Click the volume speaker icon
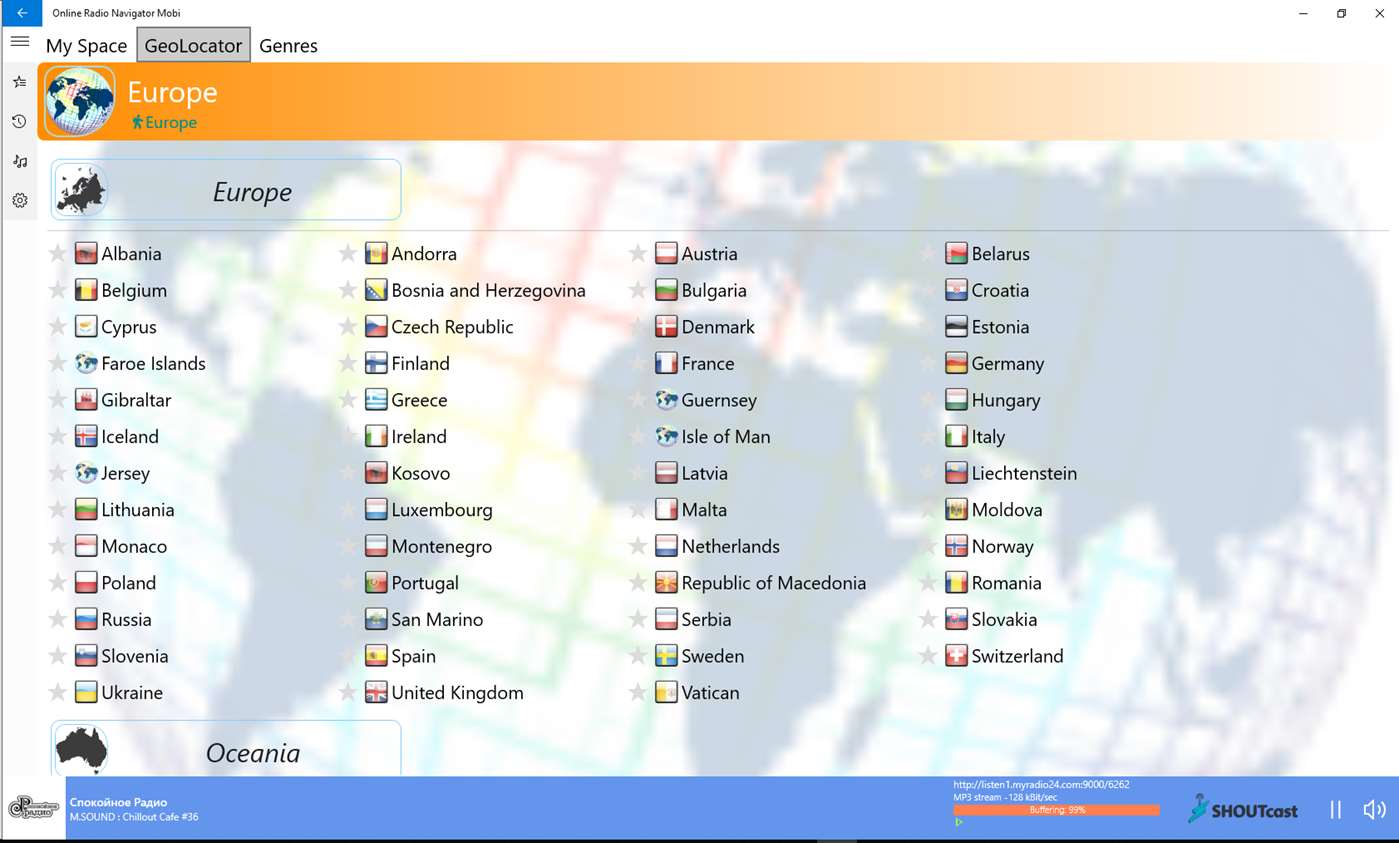 pyautogui.click(x=1374, y=810)
